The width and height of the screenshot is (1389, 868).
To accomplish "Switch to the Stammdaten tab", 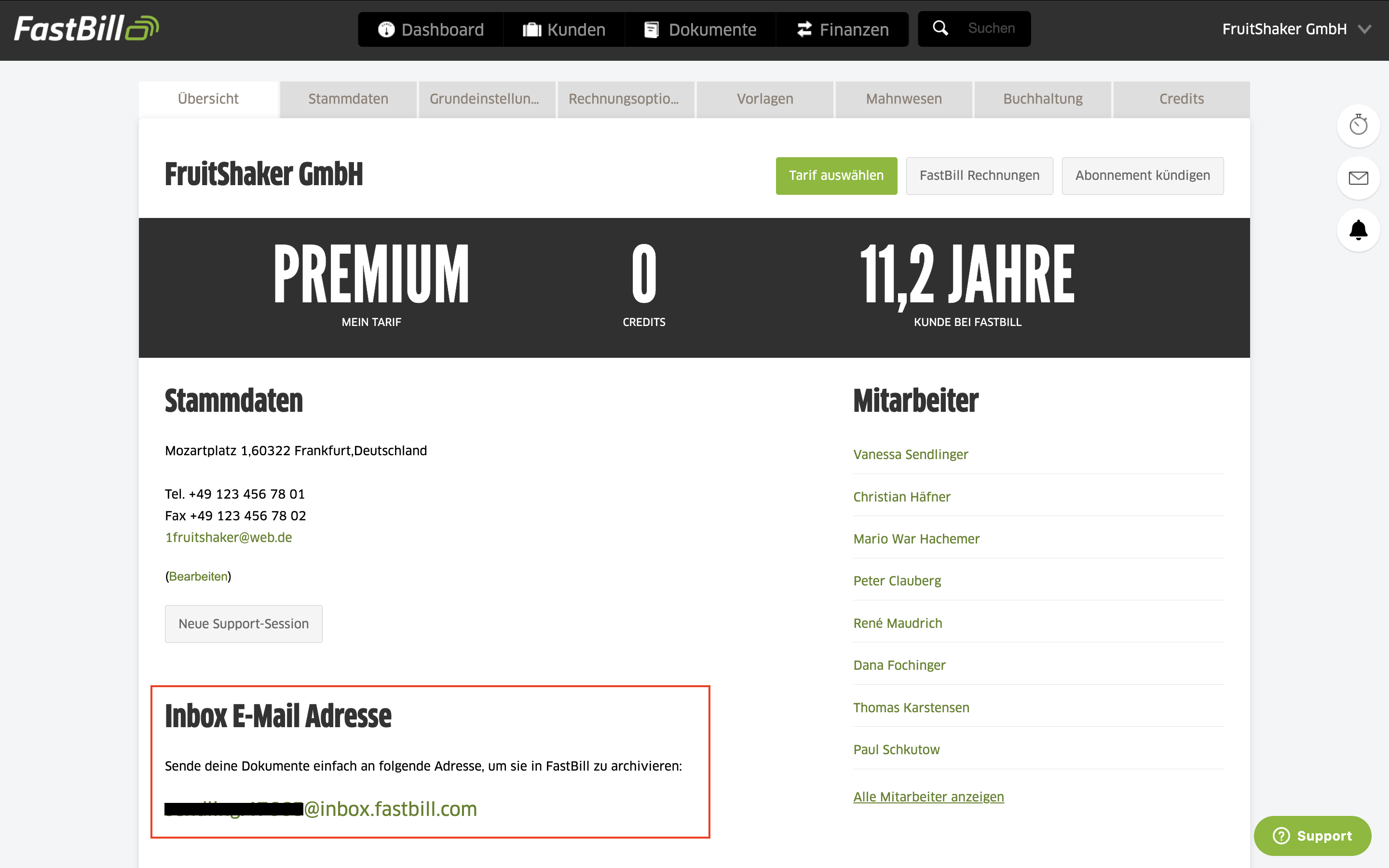I will pyautogui.click(x=348, y=99).
